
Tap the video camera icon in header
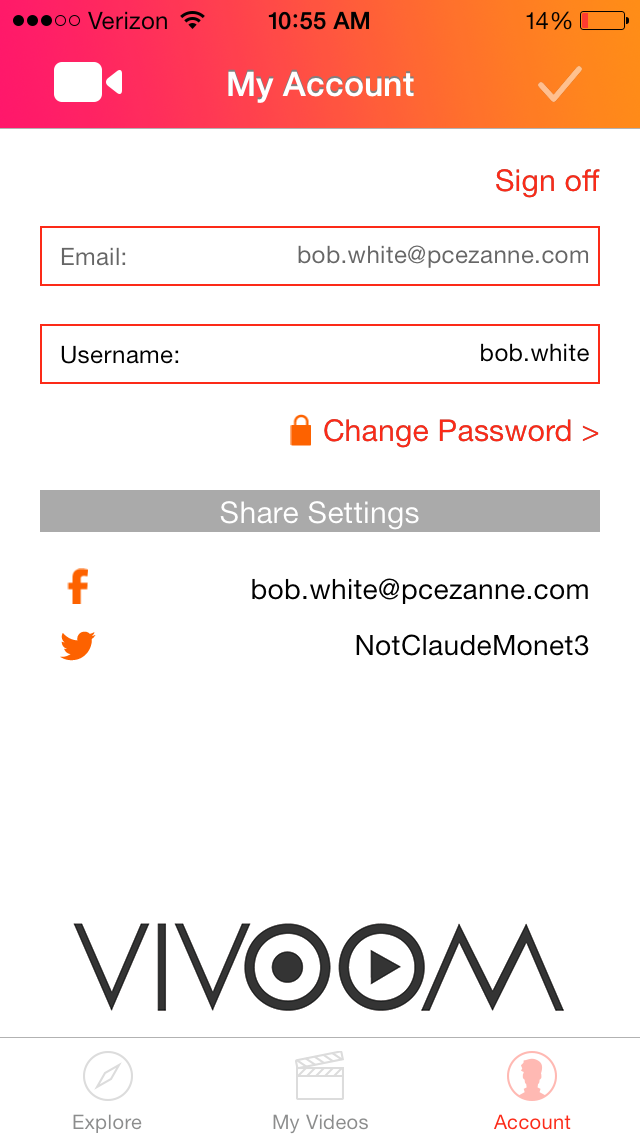point(88,82)
